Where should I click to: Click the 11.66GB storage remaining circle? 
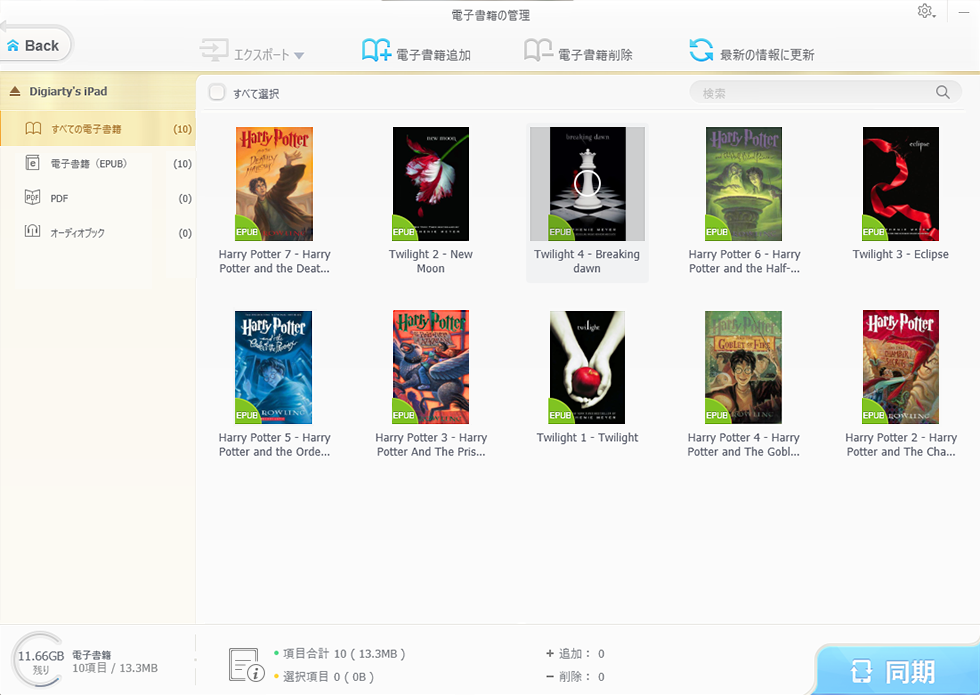[x=40, y=661]
